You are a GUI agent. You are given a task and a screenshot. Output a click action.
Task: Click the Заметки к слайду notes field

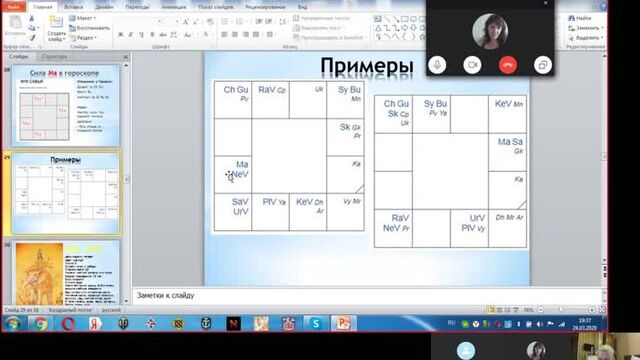367,296
